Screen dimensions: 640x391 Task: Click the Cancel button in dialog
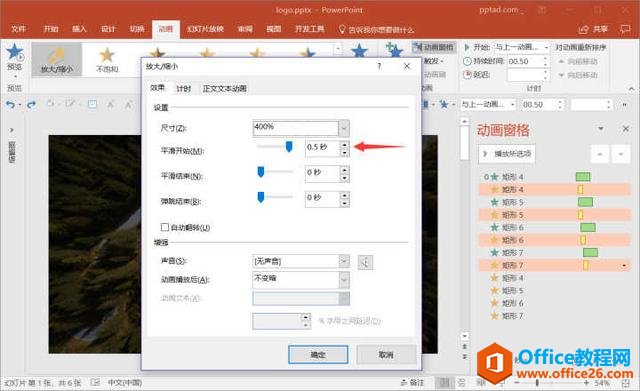tap(386, 355)
